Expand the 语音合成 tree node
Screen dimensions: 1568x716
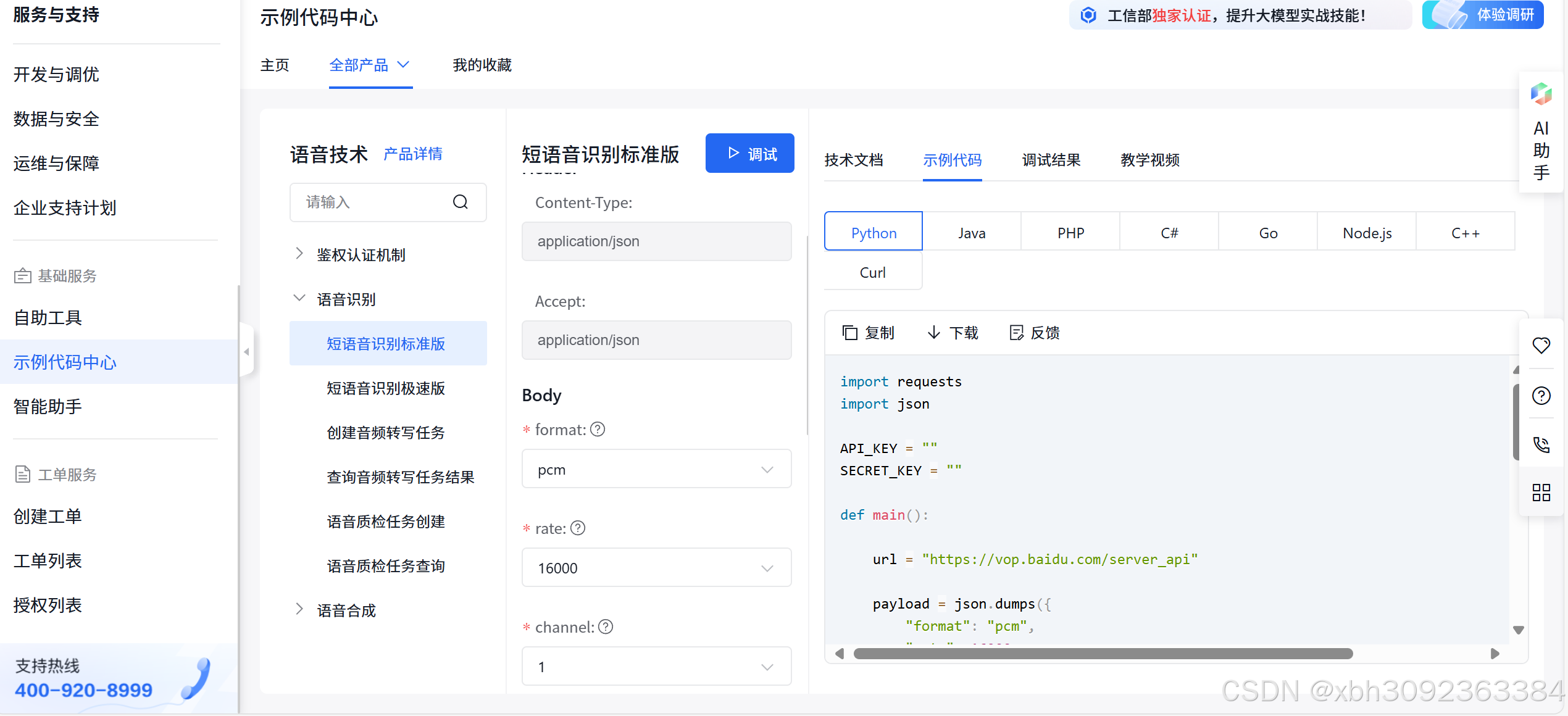coord(299,610)
